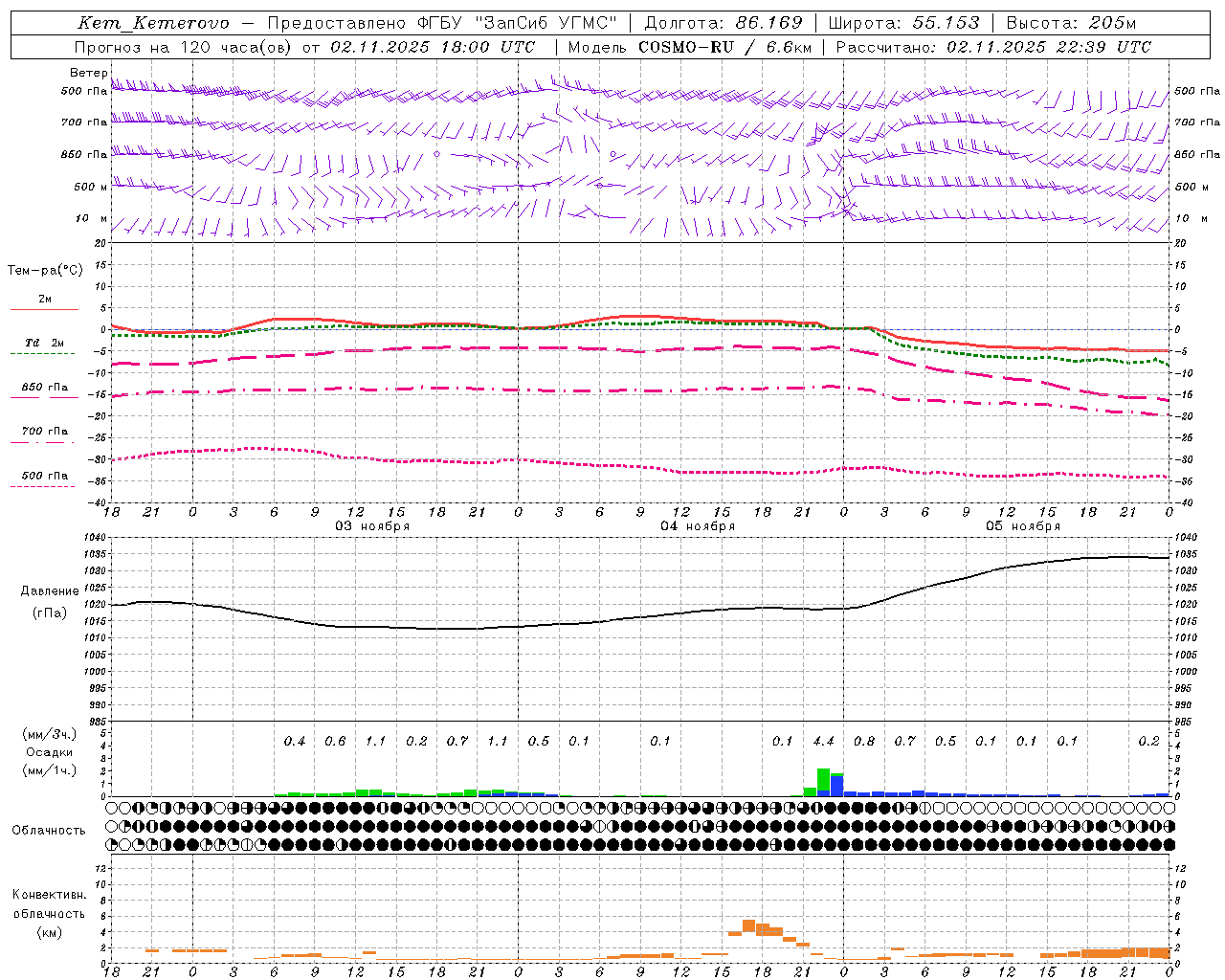1225x980 pixels.
Task: Select the latitude value 55.153
Action: pyautogui.click(x=946, y=23)
